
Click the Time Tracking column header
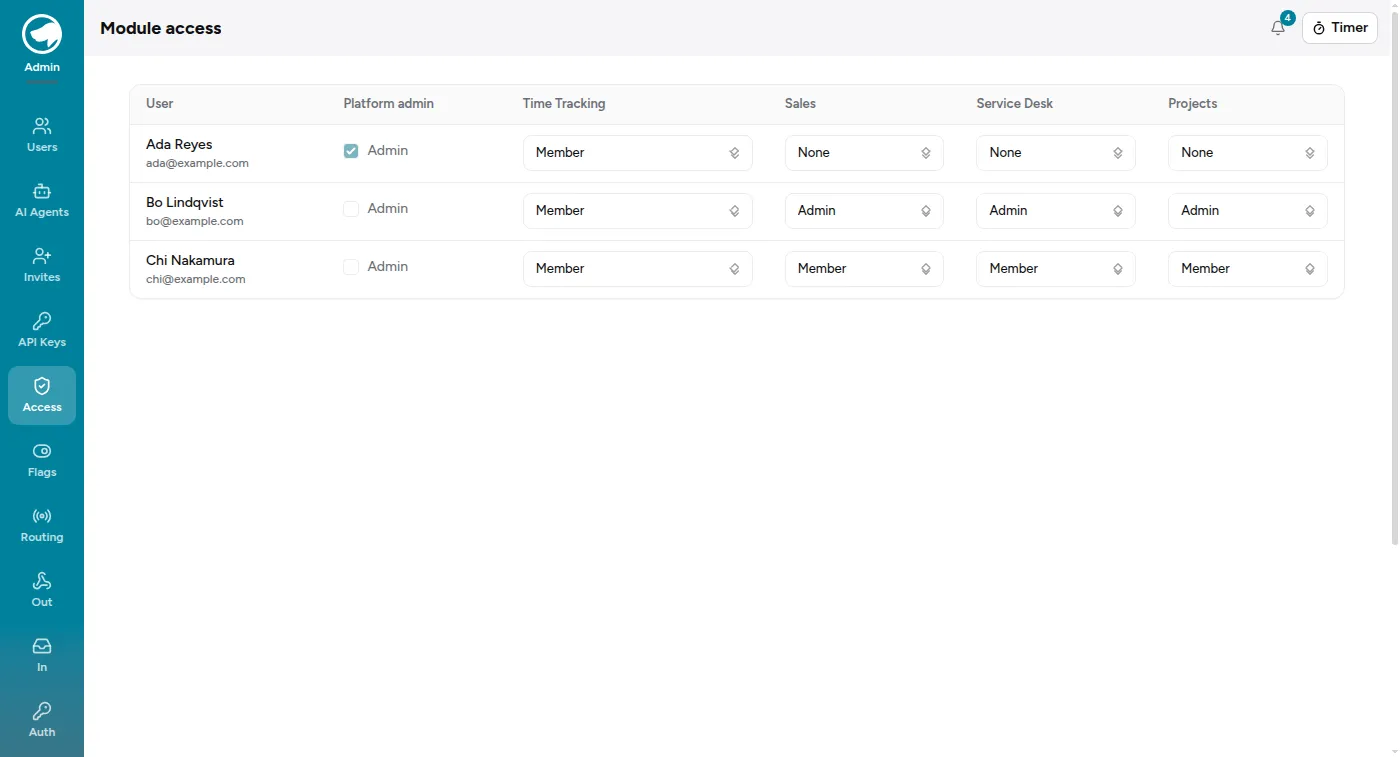click(x=564, y=104)
